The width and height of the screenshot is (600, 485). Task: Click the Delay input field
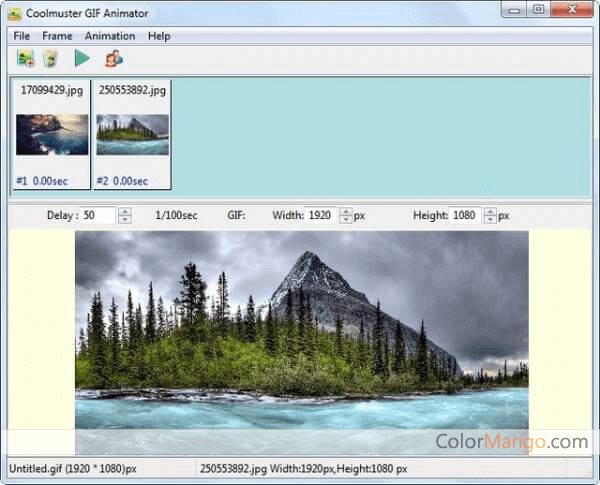tap(99, 215)
